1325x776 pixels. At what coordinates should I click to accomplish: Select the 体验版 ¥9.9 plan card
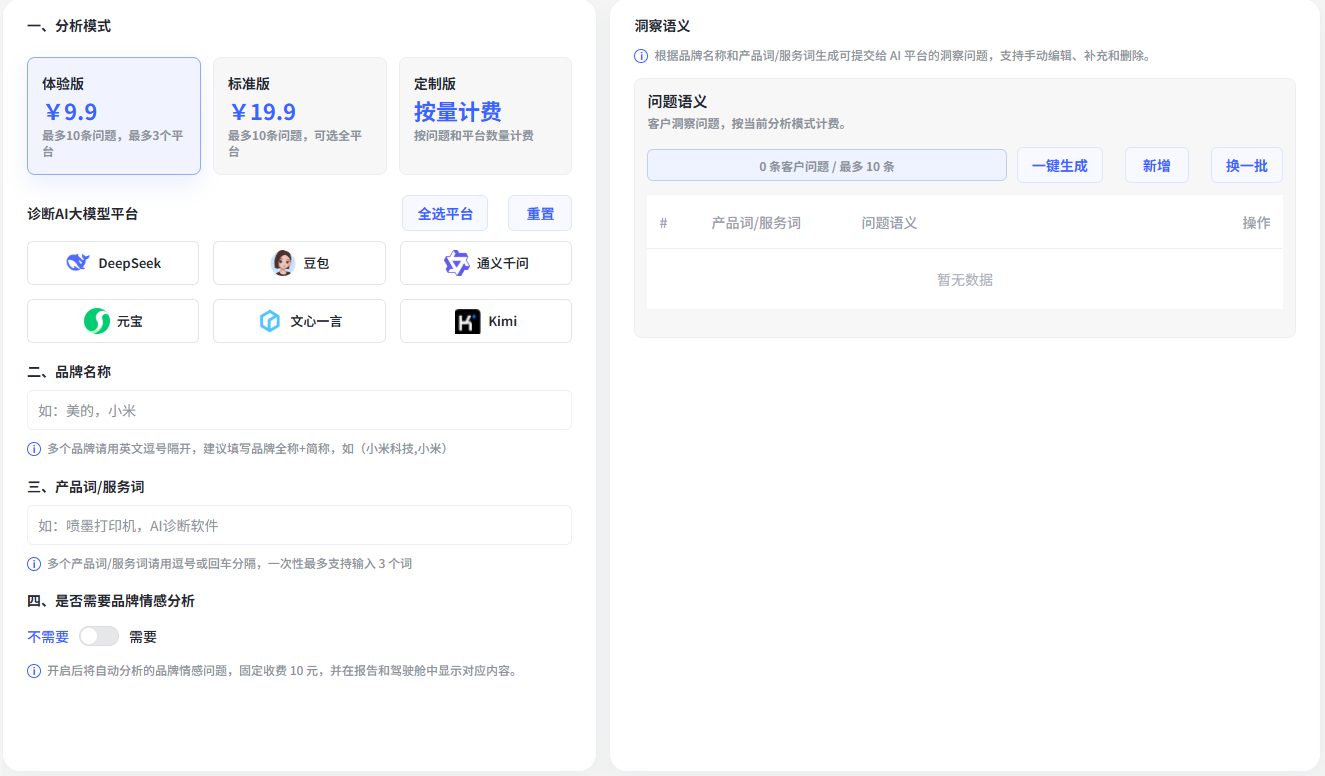point(114,116)
